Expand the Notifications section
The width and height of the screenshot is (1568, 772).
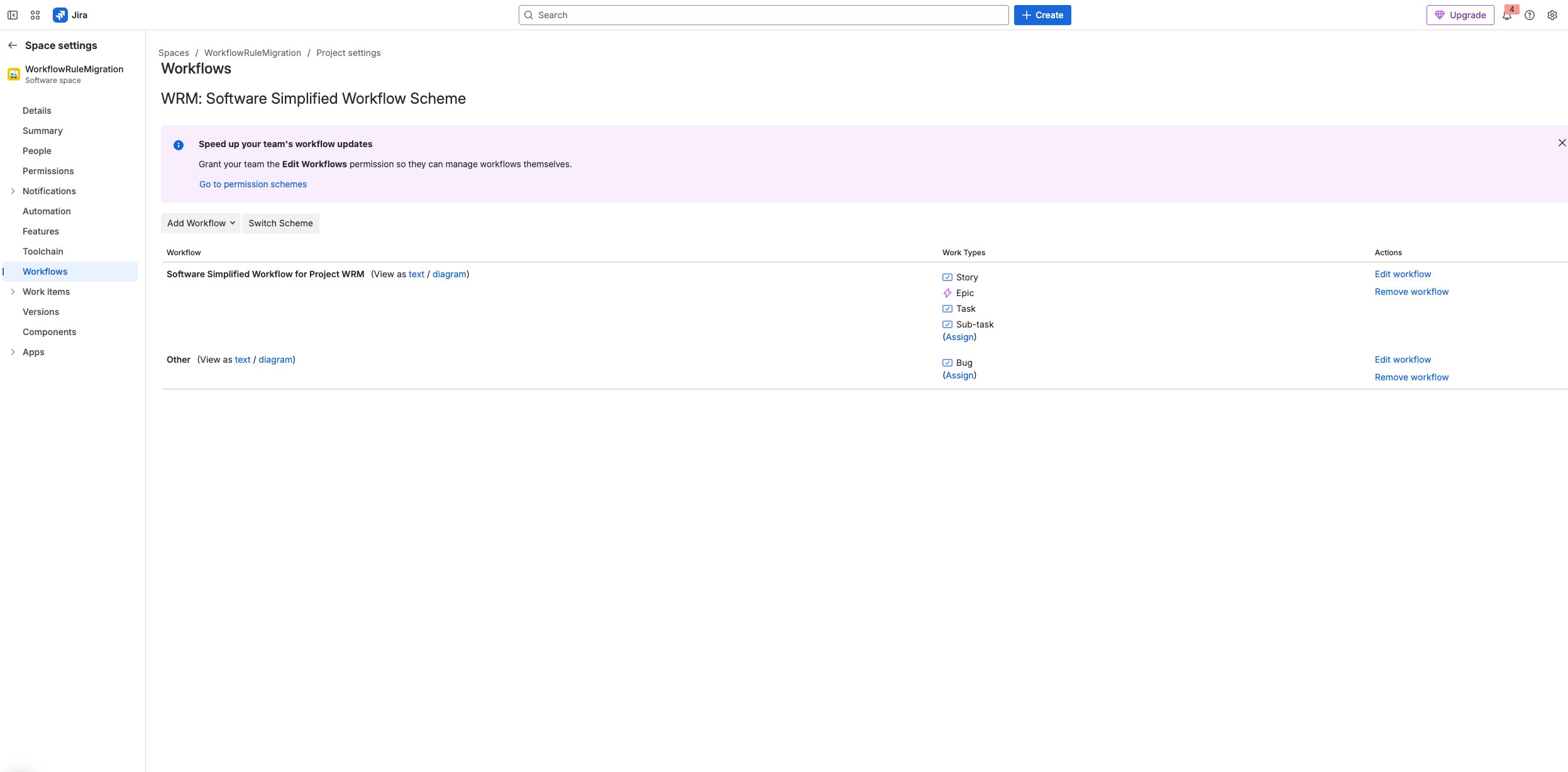point(14,190)
